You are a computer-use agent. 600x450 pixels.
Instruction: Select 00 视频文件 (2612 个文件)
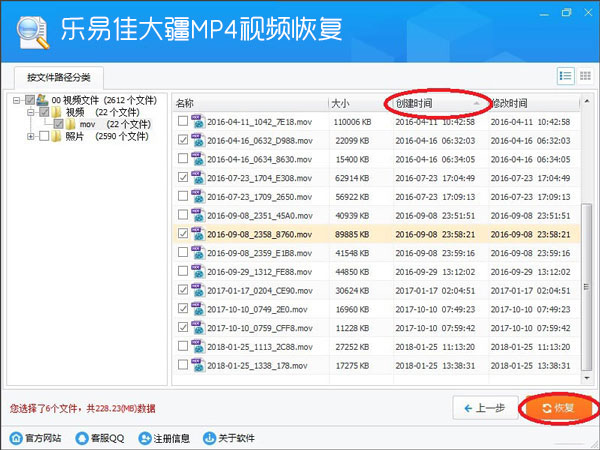104,100
